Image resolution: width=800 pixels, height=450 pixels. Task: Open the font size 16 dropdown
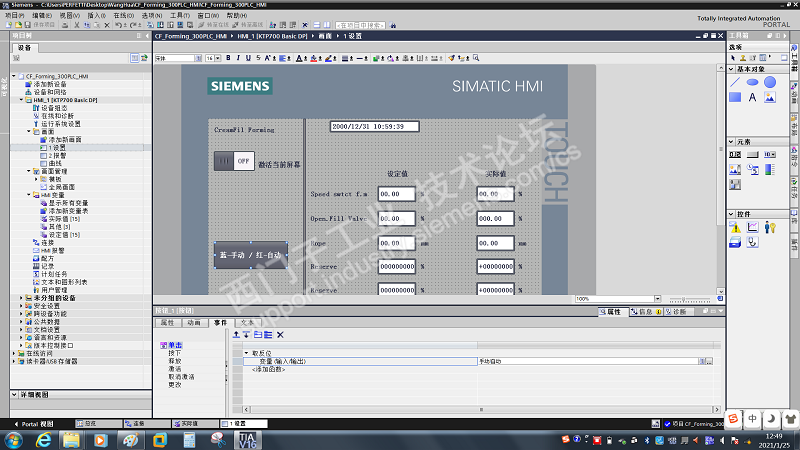(218, 58)
